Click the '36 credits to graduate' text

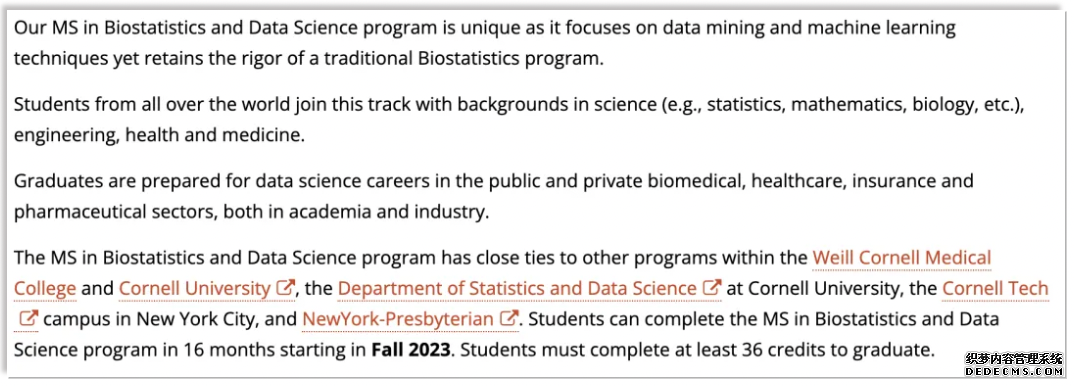pyautogui.click(x=838, y=350)
